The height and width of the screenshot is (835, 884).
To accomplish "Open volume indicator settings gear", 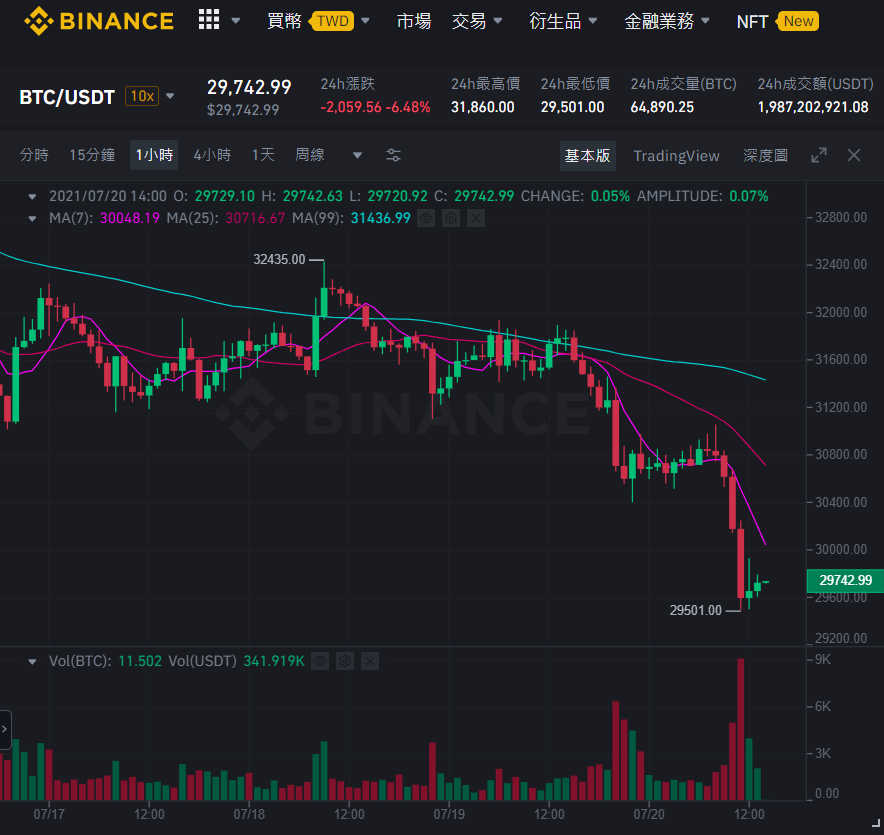I will tap(345, 661).
